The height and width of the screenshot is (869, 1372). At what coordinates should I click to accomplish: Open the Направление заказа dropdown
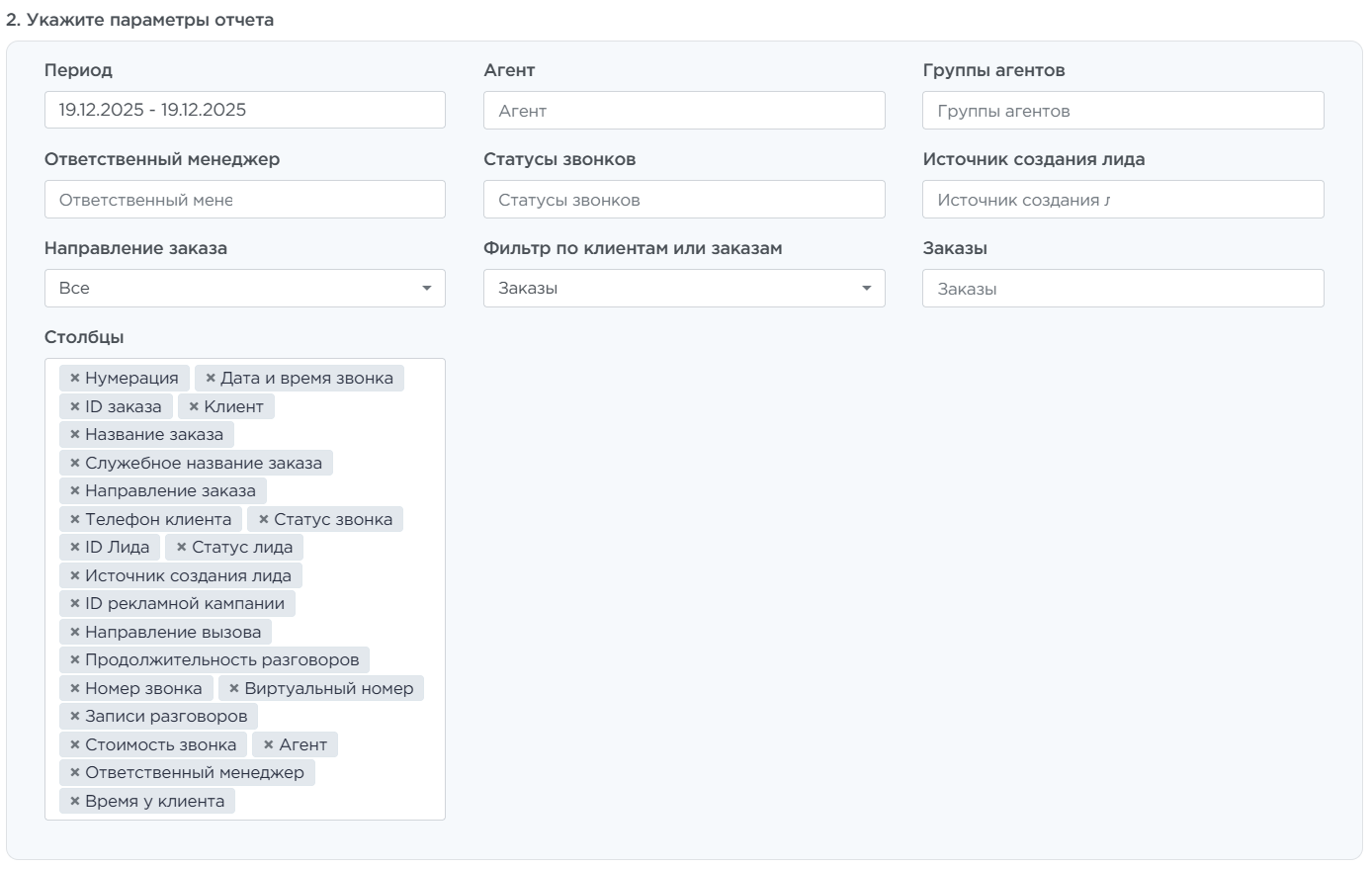[244, 289]
